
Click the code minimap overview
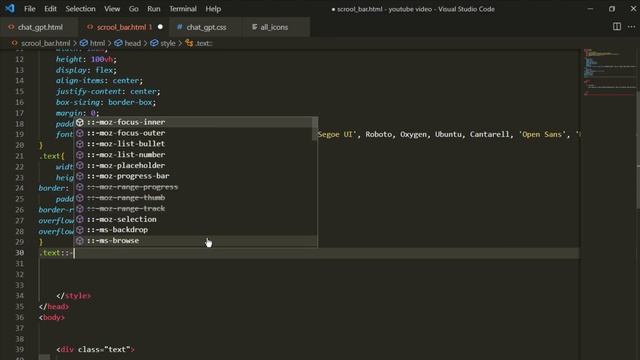(x=609, y=73)
